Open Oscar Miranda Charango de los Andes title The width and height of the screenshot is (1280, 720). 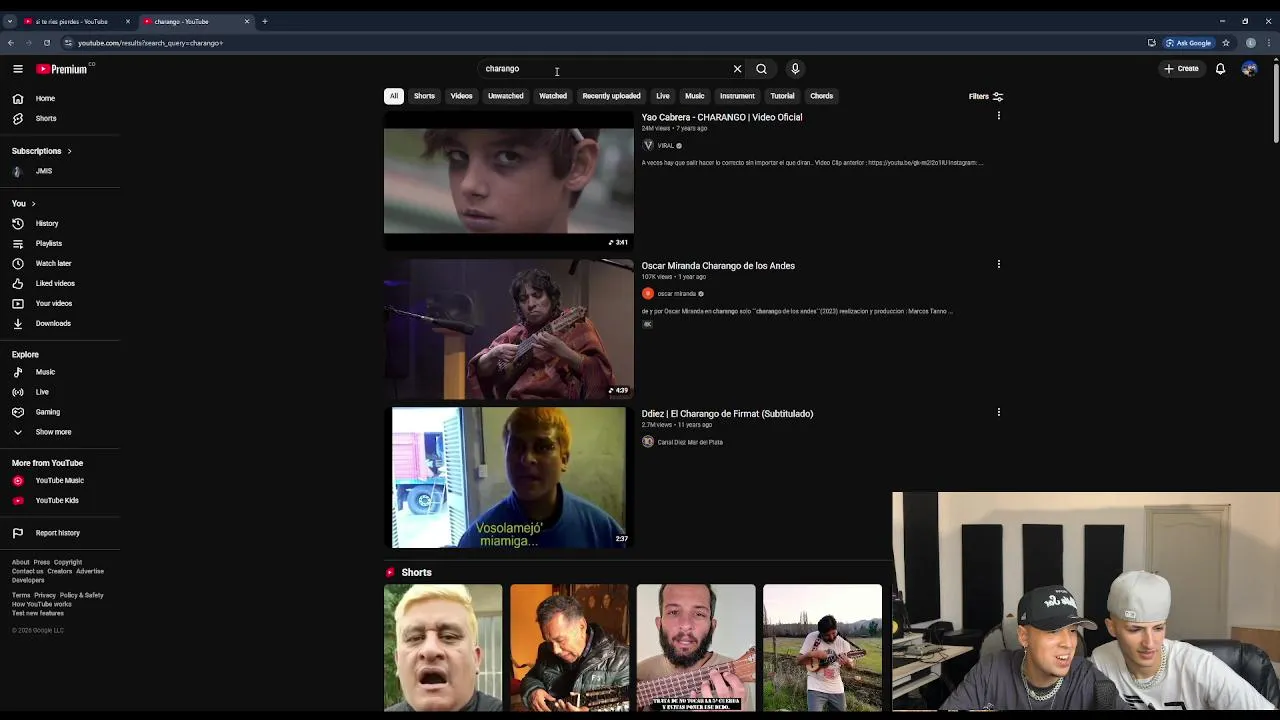click(718, 266)
